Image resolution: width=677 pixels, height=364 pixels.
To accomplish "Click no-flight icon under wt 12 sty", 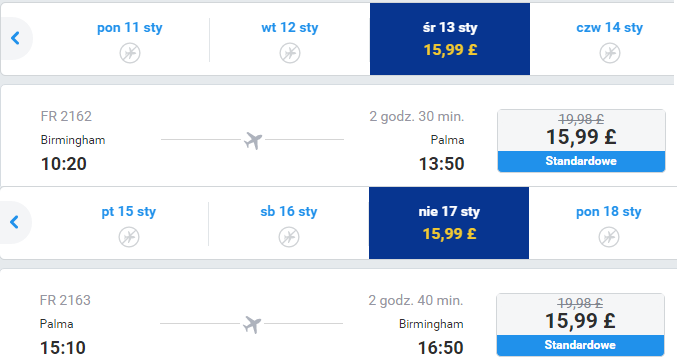I will tap(290, 53).
